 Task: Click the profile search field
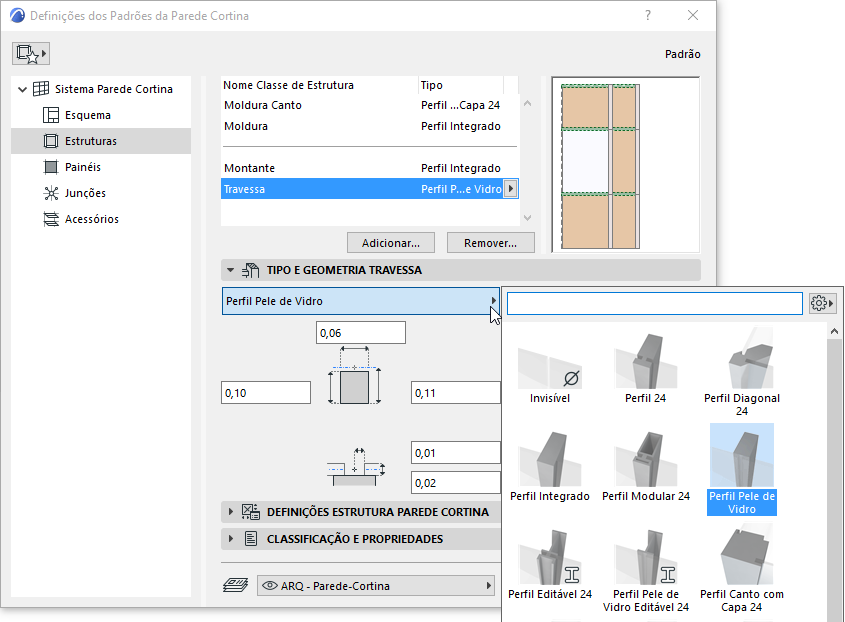[x=655, y=303]
